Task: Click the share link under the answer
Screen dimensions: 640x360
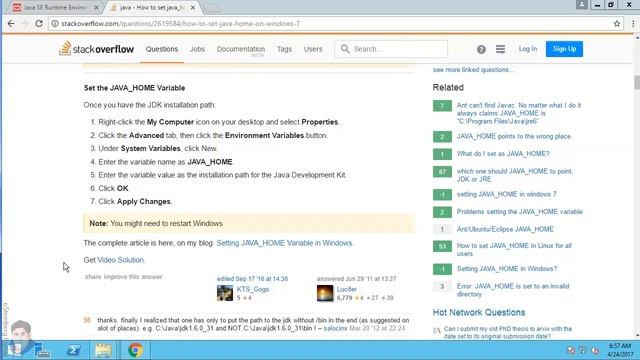Action: (93, 277)
